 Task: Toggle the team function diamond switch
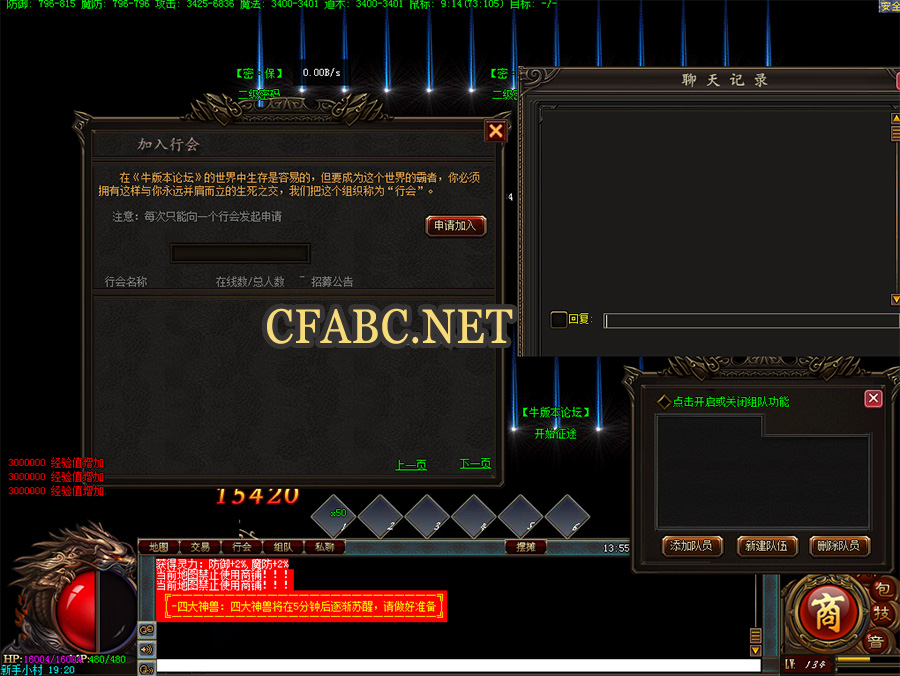(x=664, y=402)
